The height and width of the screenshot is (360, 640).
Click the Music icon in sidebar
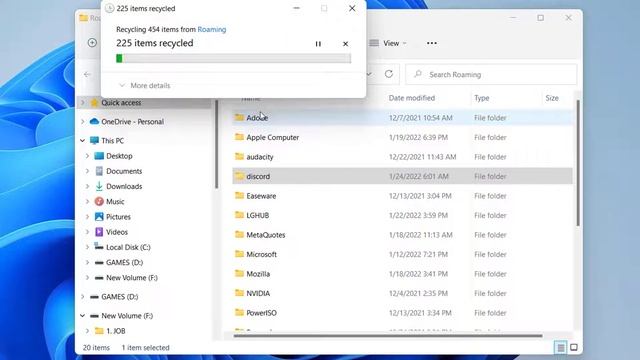point(99,201)
